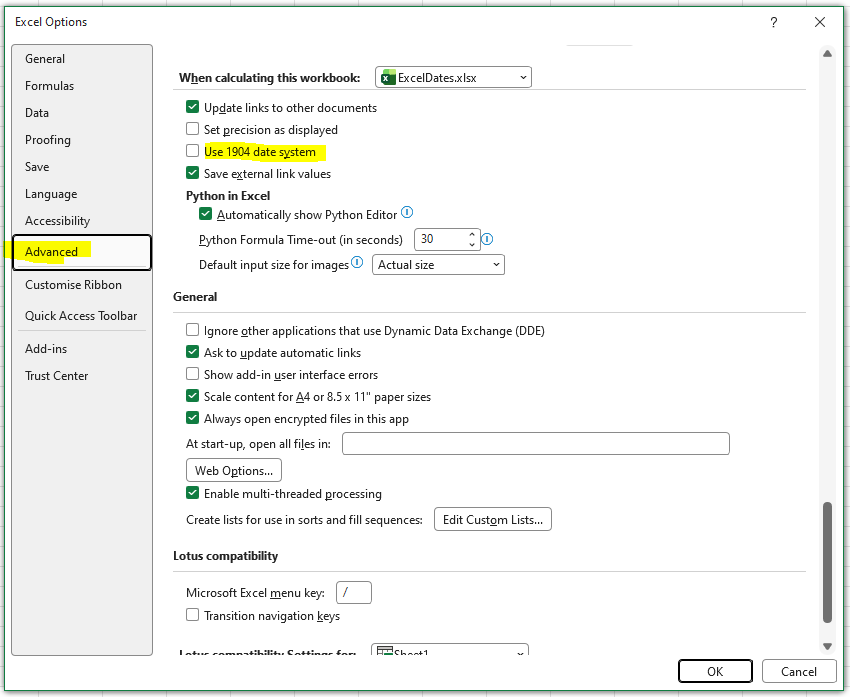The image size is (850, 697).
Task: Select the Advanced category
Action: [82, 252]
